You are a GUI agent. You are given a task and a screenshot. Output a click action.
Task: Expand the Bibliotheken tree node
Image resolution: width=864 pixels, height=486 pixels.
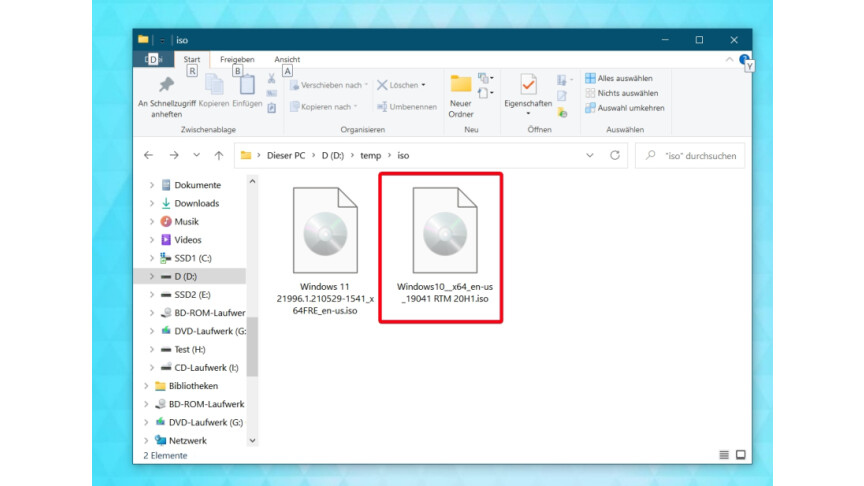pyautogui.click(x=146, y=386)
